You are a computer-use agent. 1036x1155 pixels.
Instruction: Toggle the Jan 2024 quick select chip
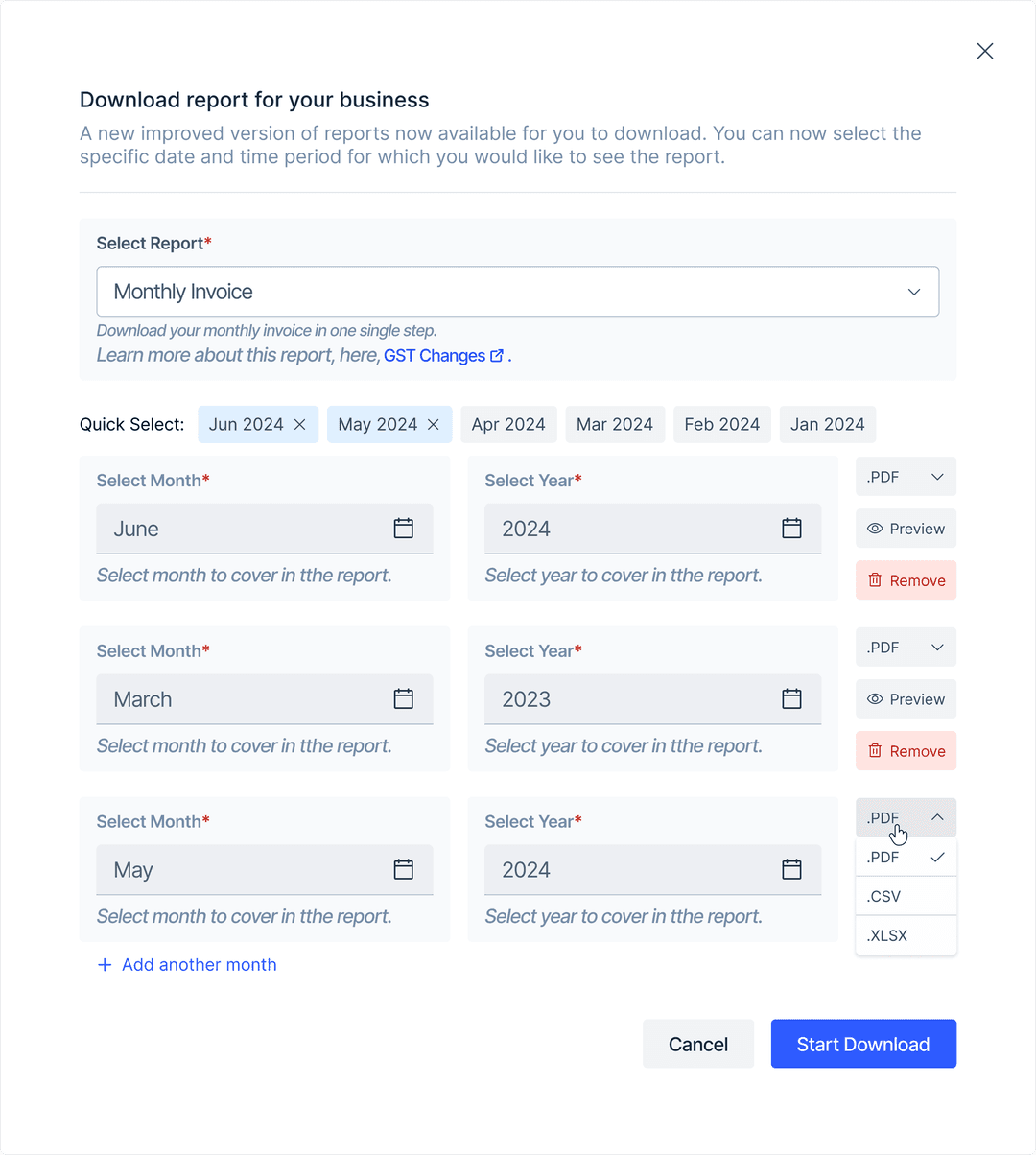pyautogui.click(x=827, y=425)
